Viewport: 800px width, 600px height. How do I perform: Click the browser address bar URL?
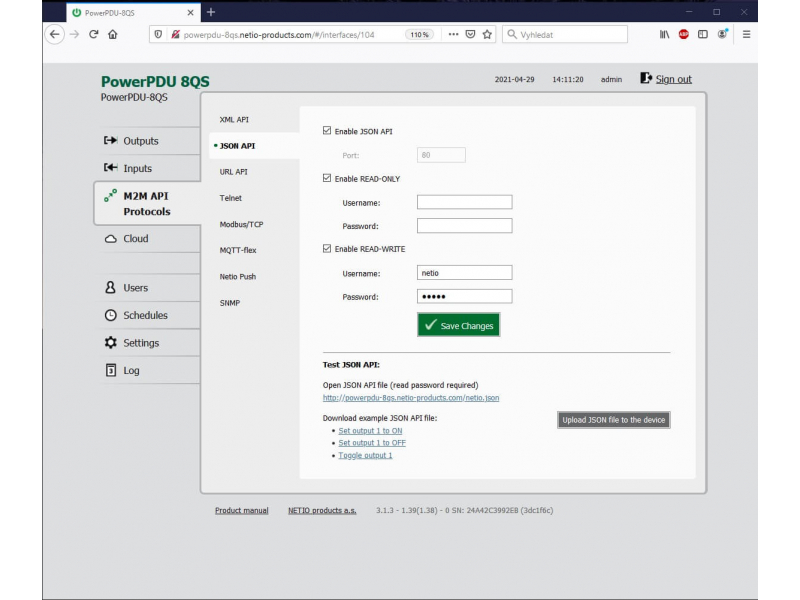pyautogui.click(x=279, y=35)
